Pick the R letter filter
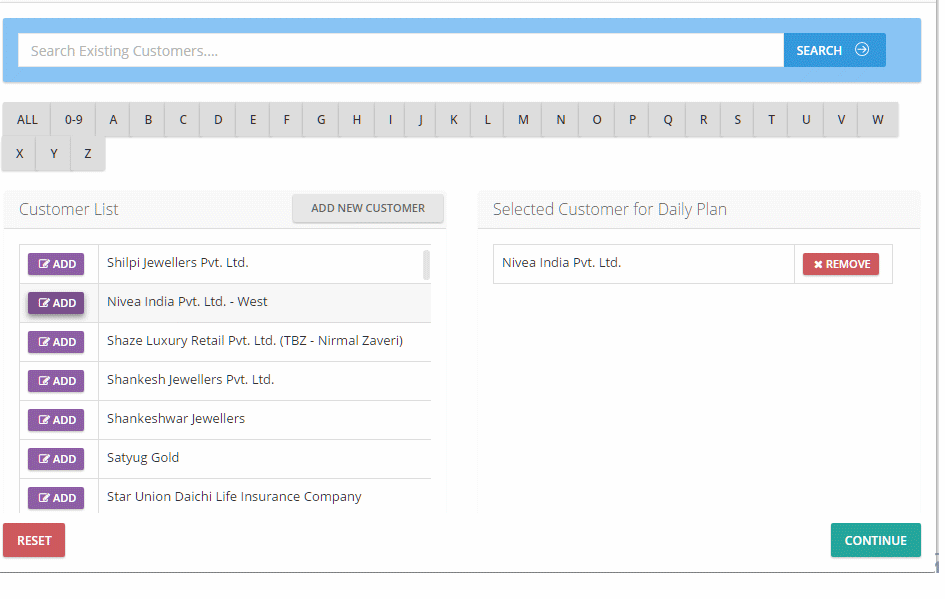This screenshot has height=599, width=945. click(703, 119)
